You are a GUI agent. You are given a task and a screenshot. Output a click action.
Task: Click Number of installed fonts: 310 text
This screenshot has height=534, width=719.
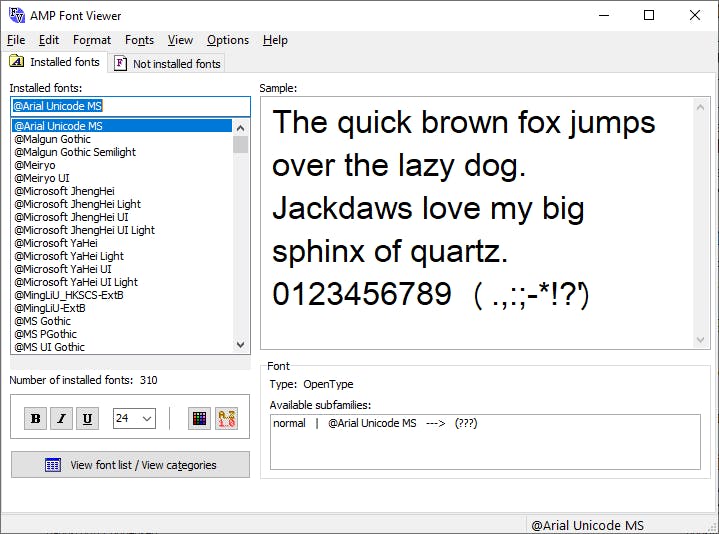(x=83, y=380)
